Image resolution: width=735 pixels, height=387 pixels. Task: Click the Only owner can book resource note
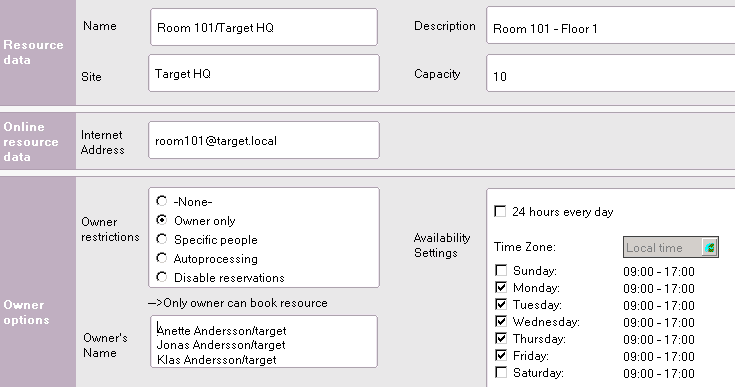click(238, 303)
